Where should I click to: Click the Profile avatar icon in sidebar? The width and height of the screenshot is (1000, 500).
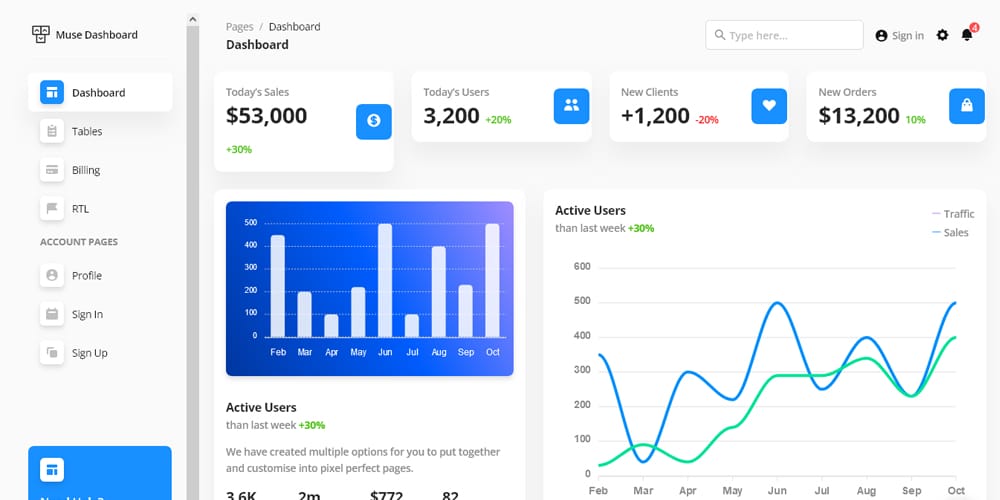52,276
